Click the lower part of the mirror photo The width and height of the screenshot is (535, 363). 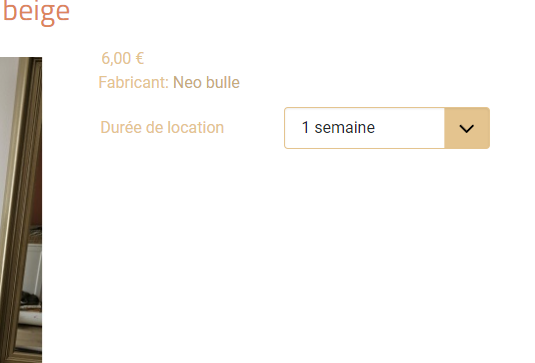[x=21, y=307]
